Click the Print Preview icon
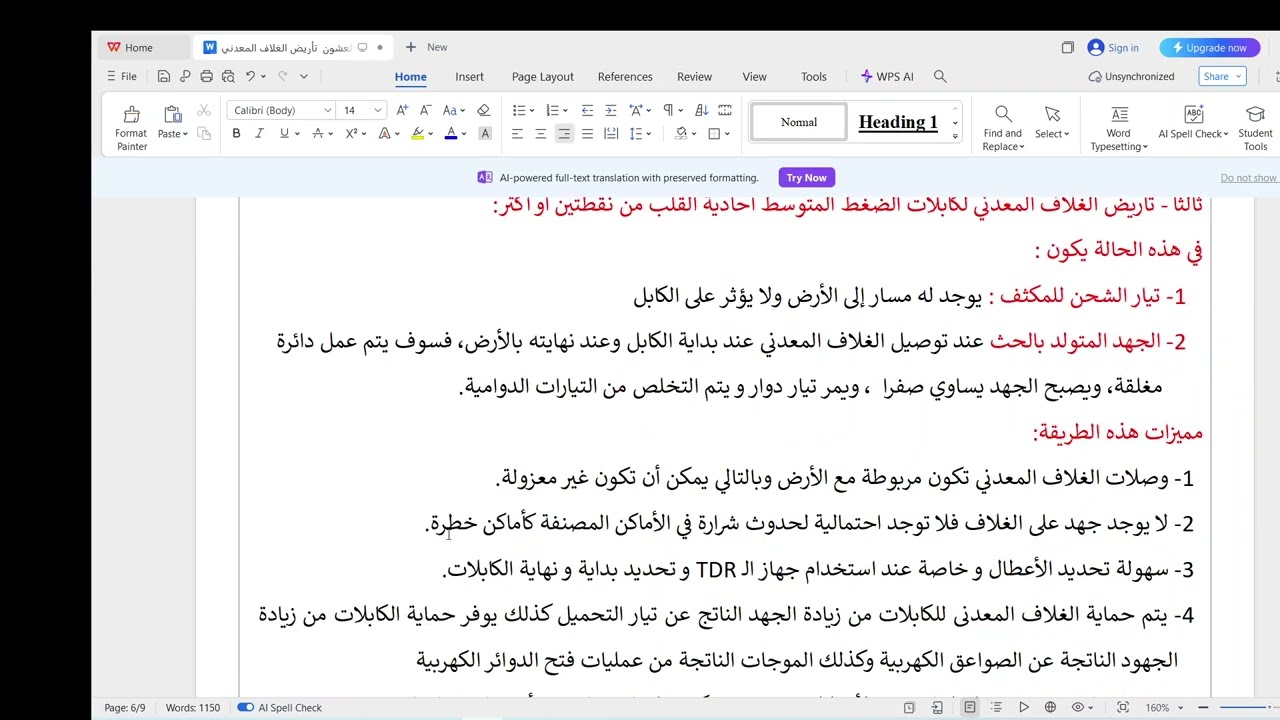This screenshot has height=720, width=1280. tap(228, 76)
